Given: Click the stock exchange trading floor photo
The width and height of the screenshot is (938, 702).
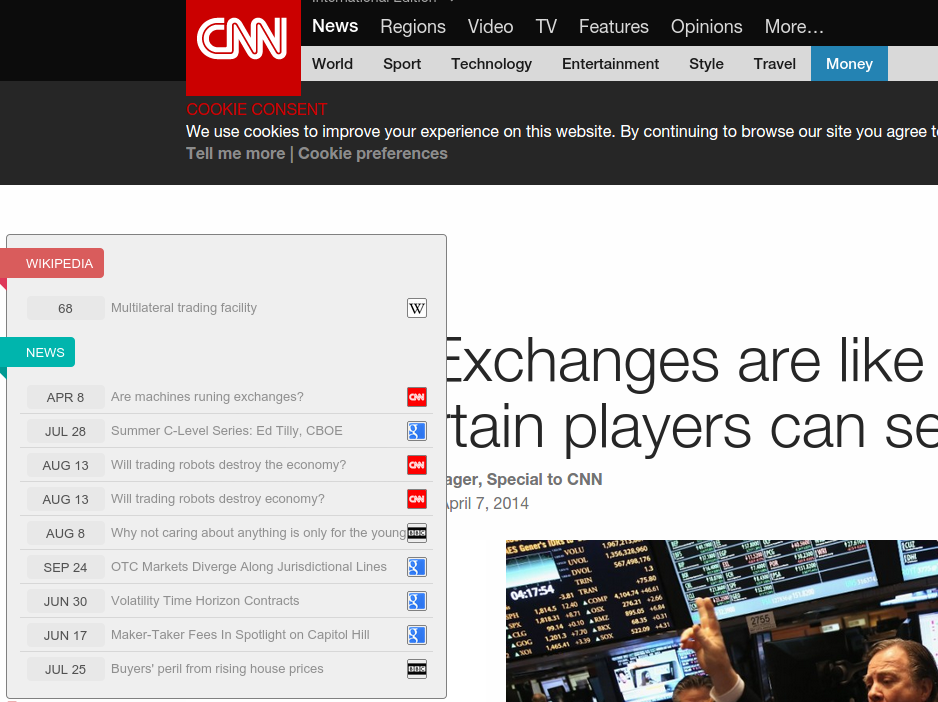Looking at the screenshot, I should (x=721, y=620).
